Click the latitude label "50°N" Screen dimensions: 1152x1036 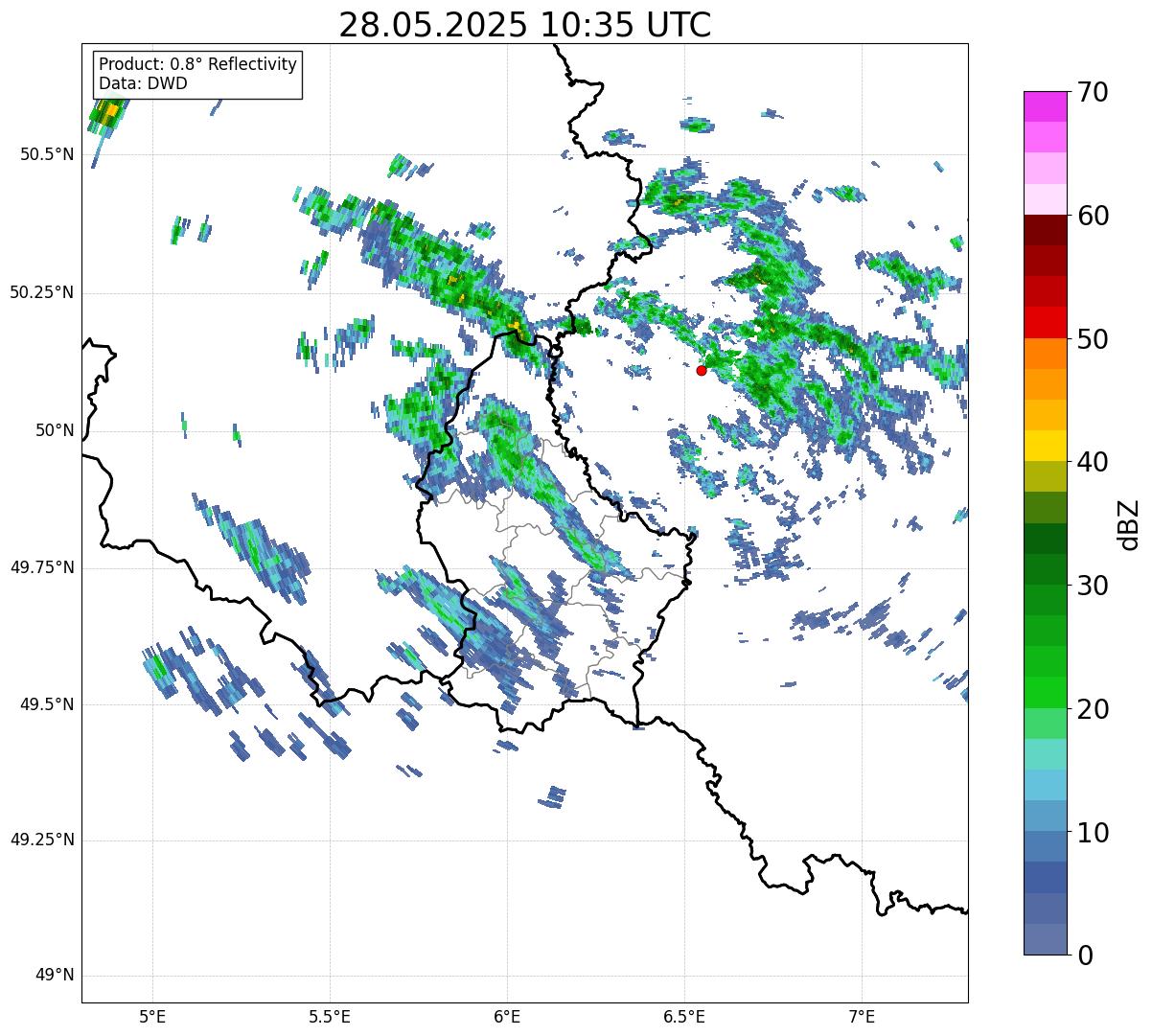(56, 430)
